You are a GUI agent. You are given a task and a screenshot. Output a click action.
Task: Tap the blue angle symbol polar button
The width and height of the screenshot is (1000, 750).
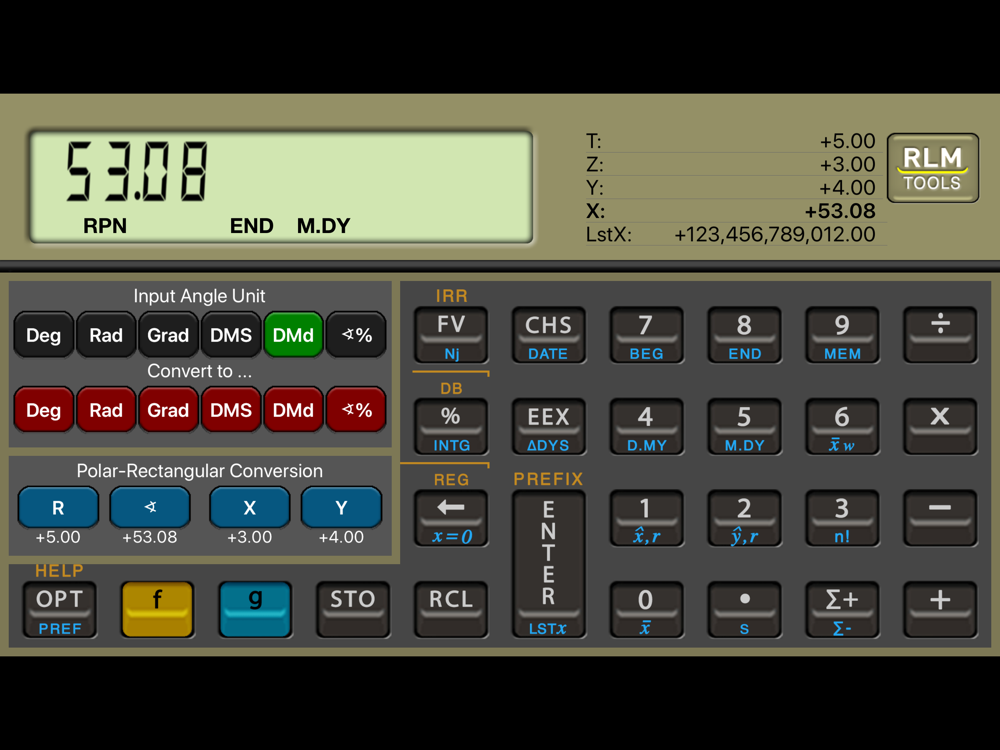(150, 508)
